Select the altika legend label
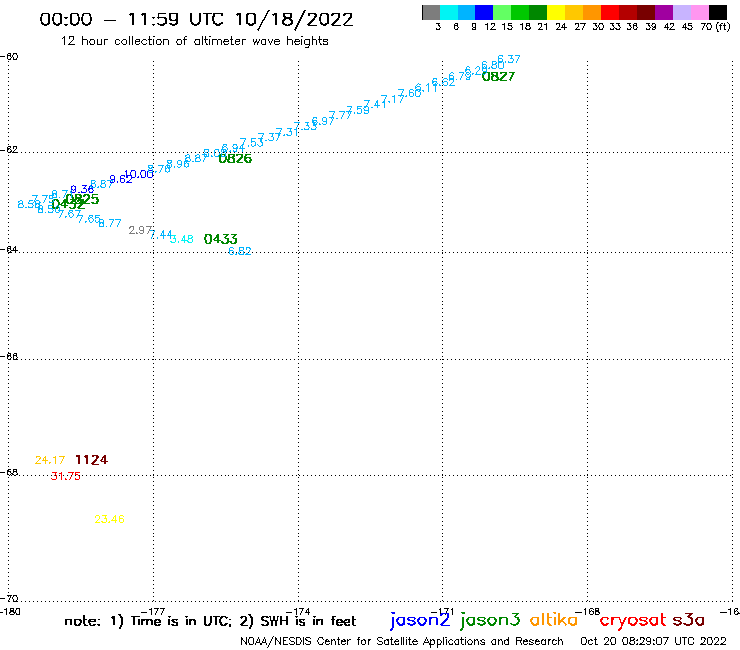This screenshot has height=650, width=740. (554, 619)
